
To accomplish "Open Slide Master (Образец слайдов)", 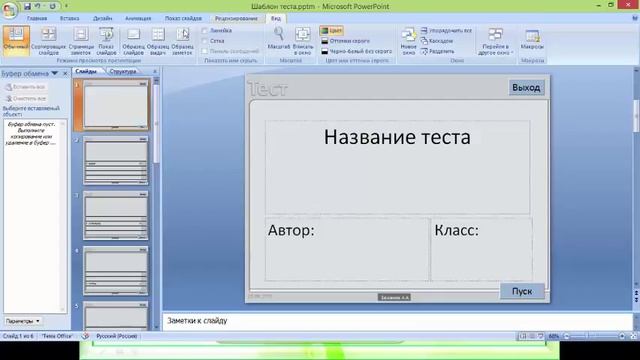I will pyautogui.click(x=133, y=40).
